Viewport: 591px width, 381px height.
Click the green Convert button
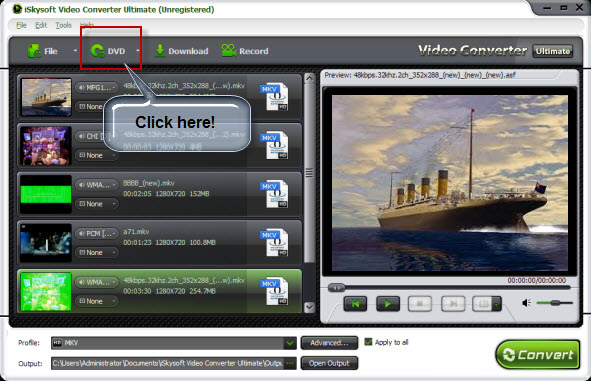point(538,355)
